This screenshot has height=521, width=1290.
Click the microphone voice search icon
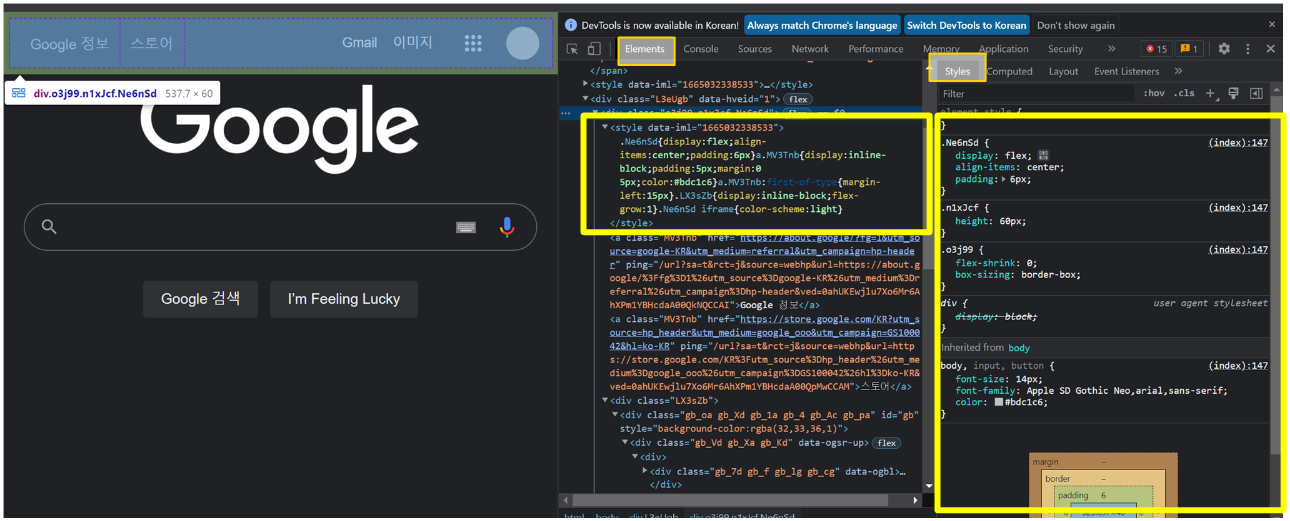pyautogui.click(x=507, y=227)
